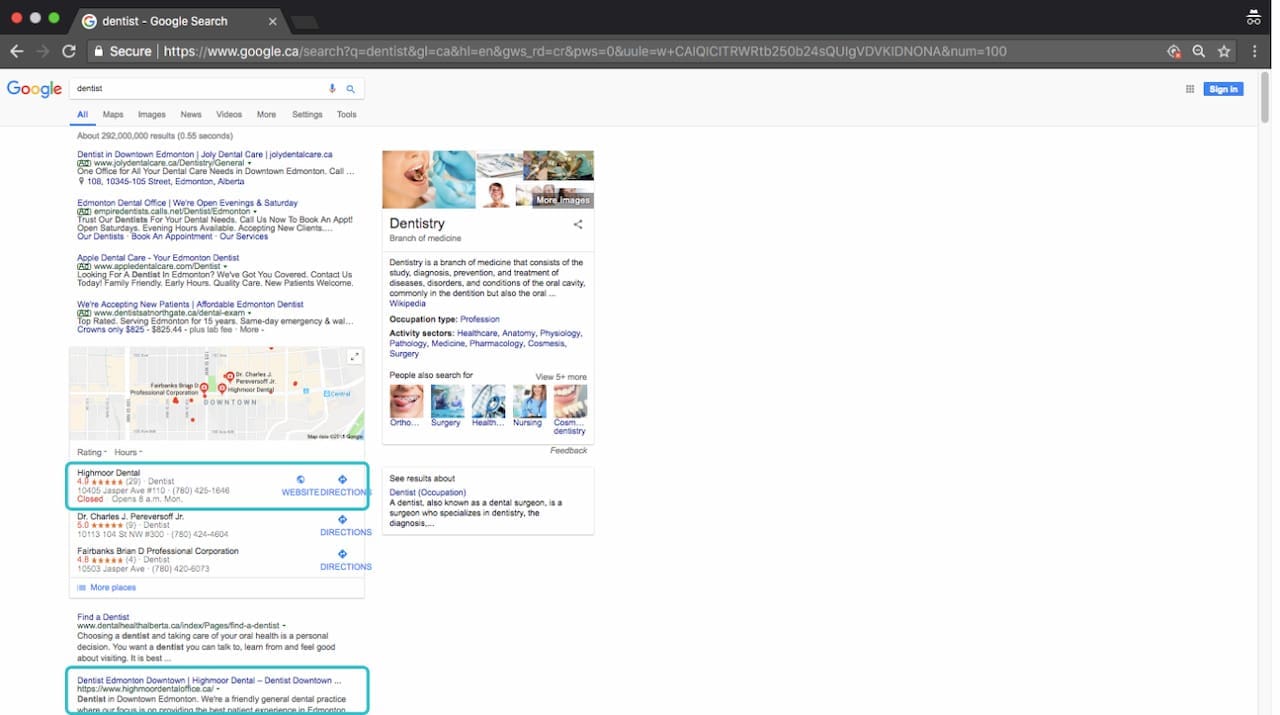Bookmark this page with the star icon
This screenshot has width=1280, height=715.
coord(1223,51)
